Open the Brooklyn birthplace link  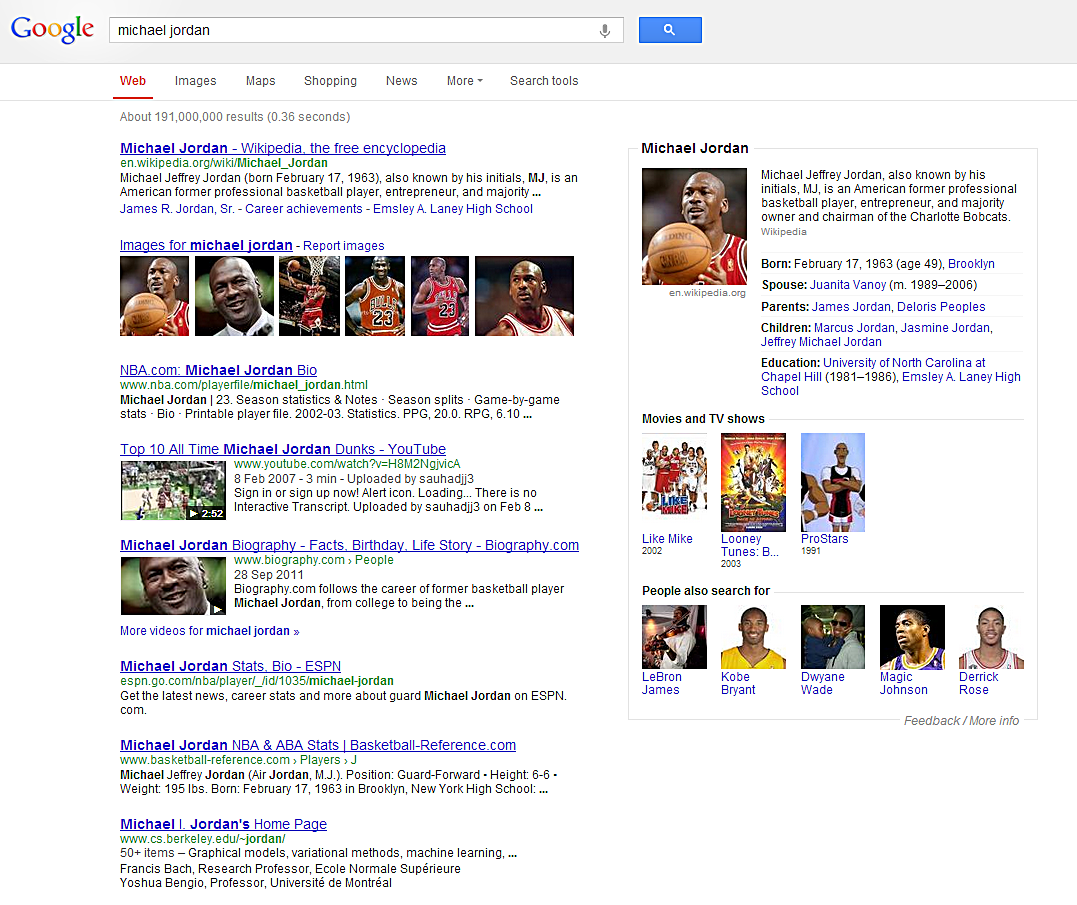pyautogui.click(x=971, y=264)
